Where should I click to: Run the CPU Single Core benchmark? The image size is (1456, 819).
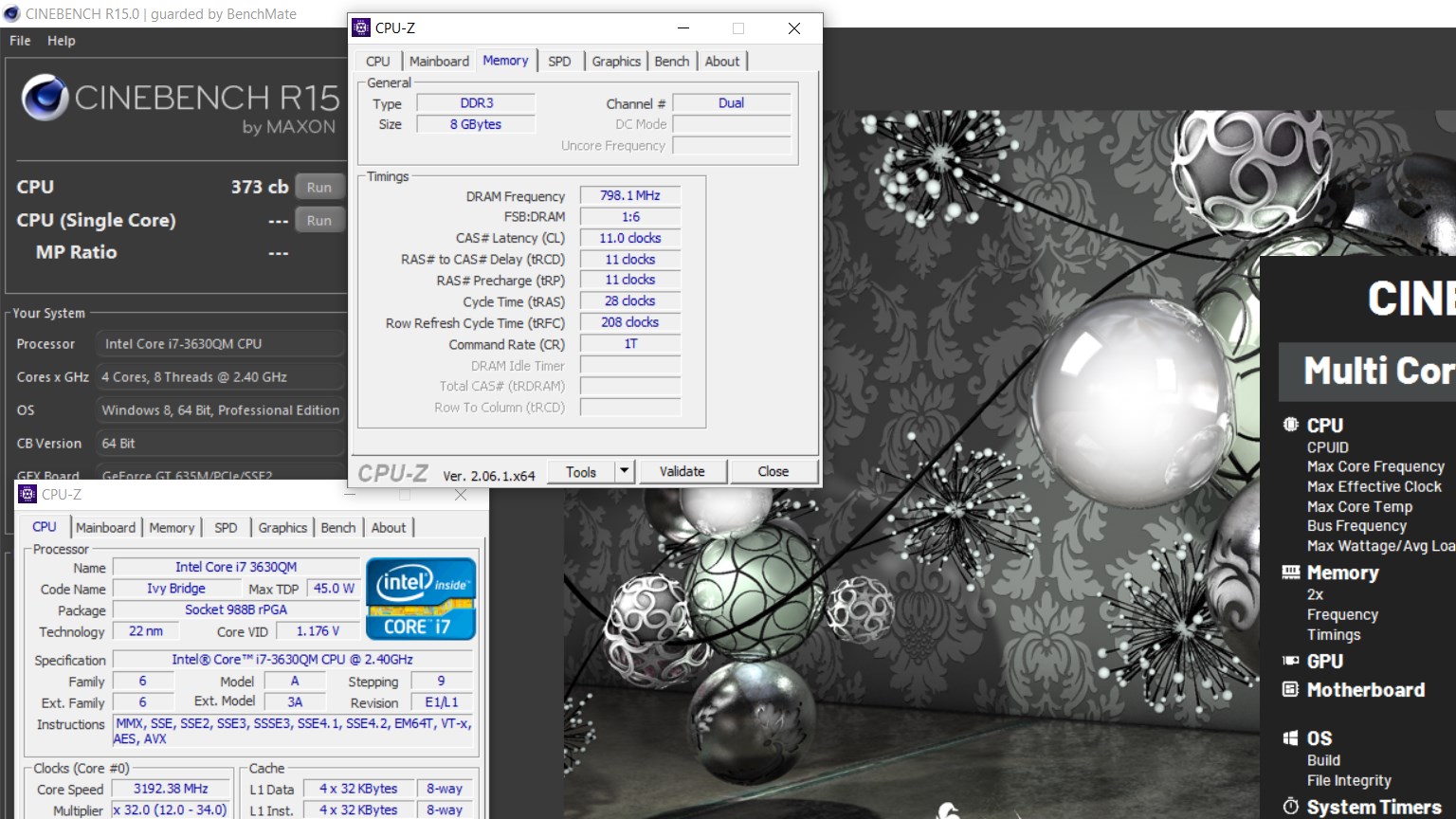point(319,220)
